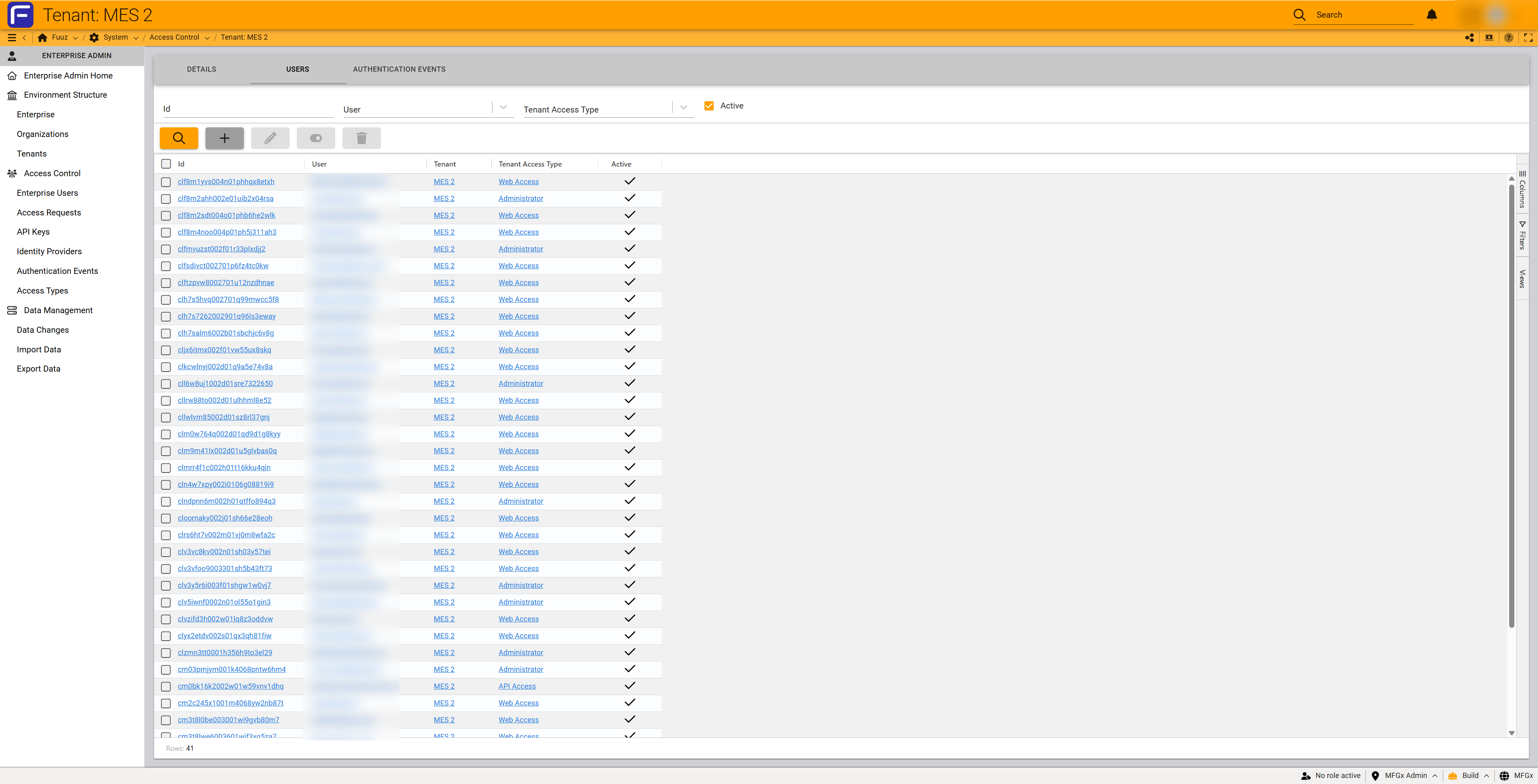Screen dimensions: 1538x784
Task: Toggle the select-all header checkbox
Action: 166,164
